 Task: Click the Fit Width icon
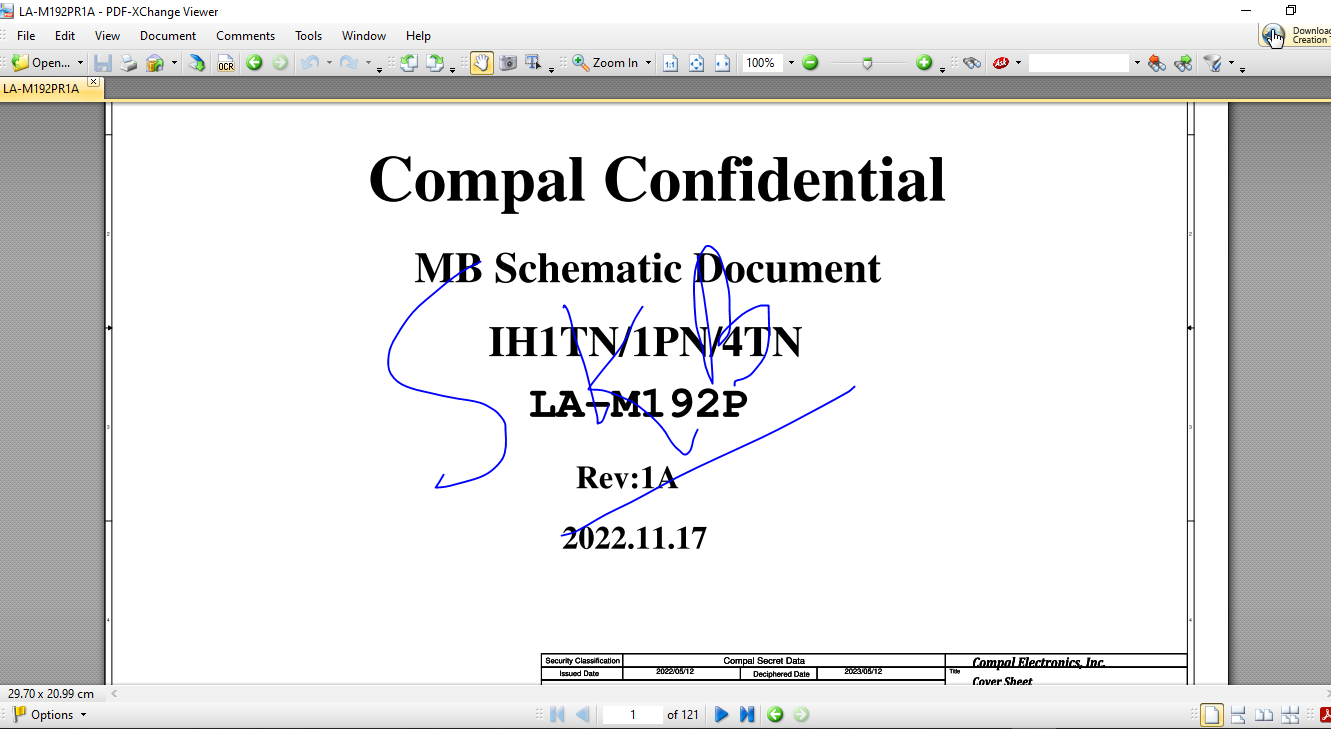pos(722,63)
